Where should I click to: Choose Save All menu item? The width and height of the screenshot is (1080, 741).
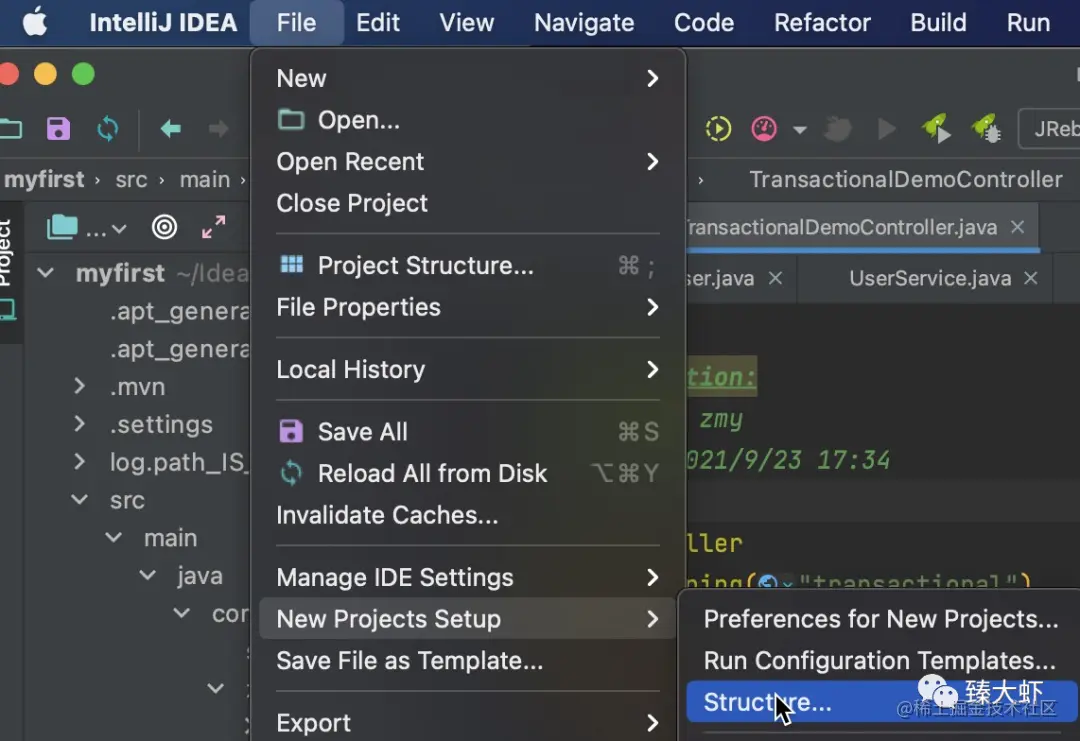468,432
